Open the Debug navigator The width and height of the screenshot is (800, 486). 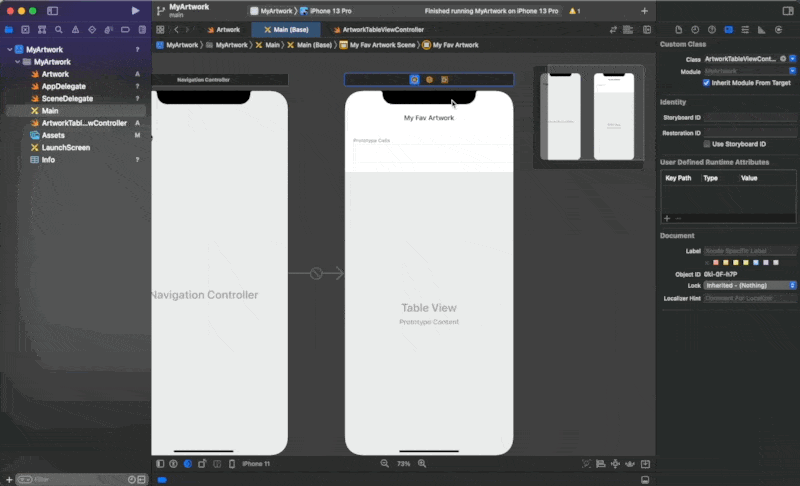click(109, 30)
